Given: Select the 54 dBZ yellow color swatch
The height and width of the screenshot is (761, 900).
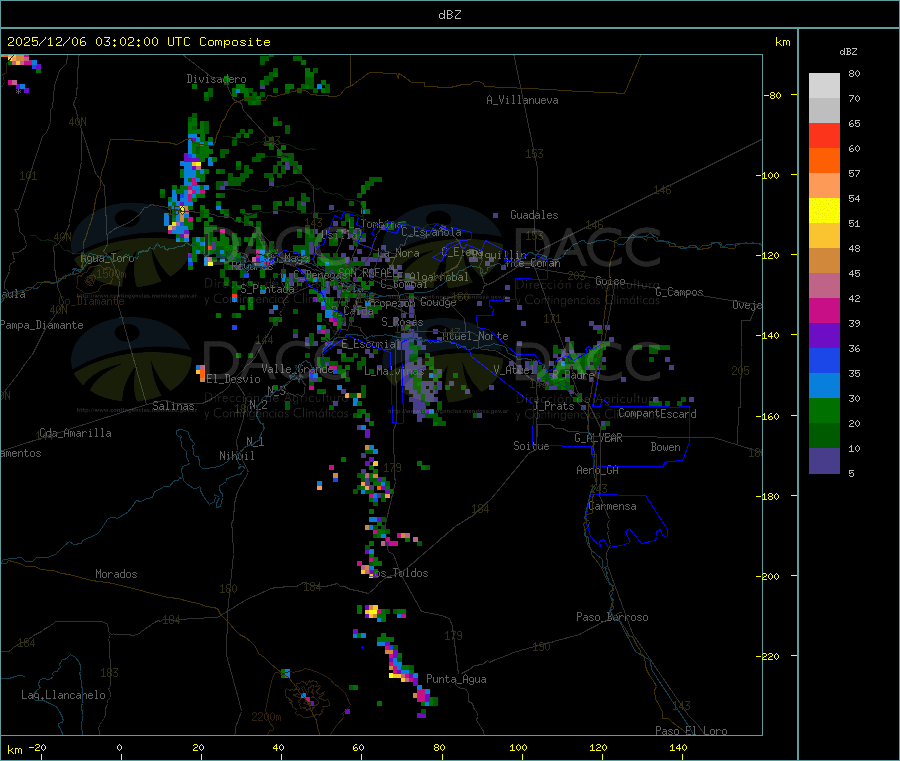Looking at the screenshot, I should (x=824, y=211).
